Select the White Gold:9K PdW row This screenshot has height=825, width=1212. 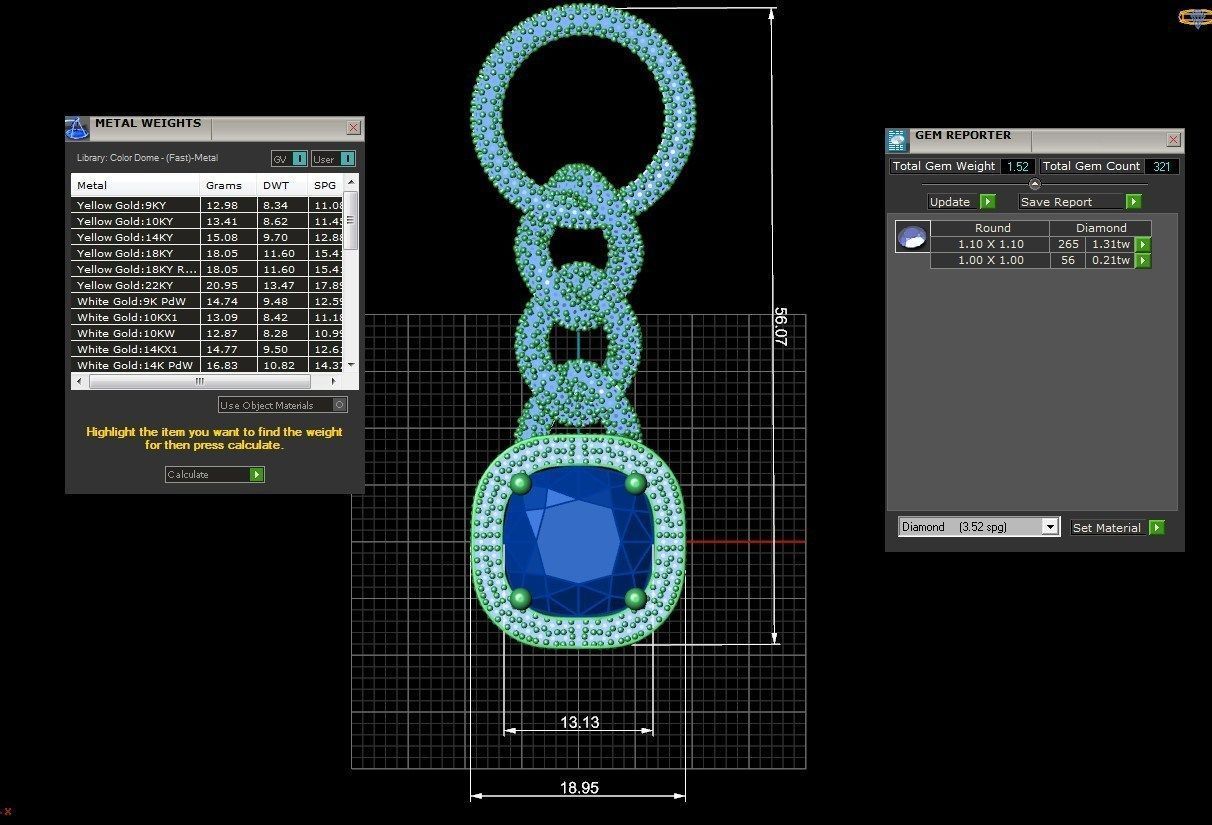207,301
